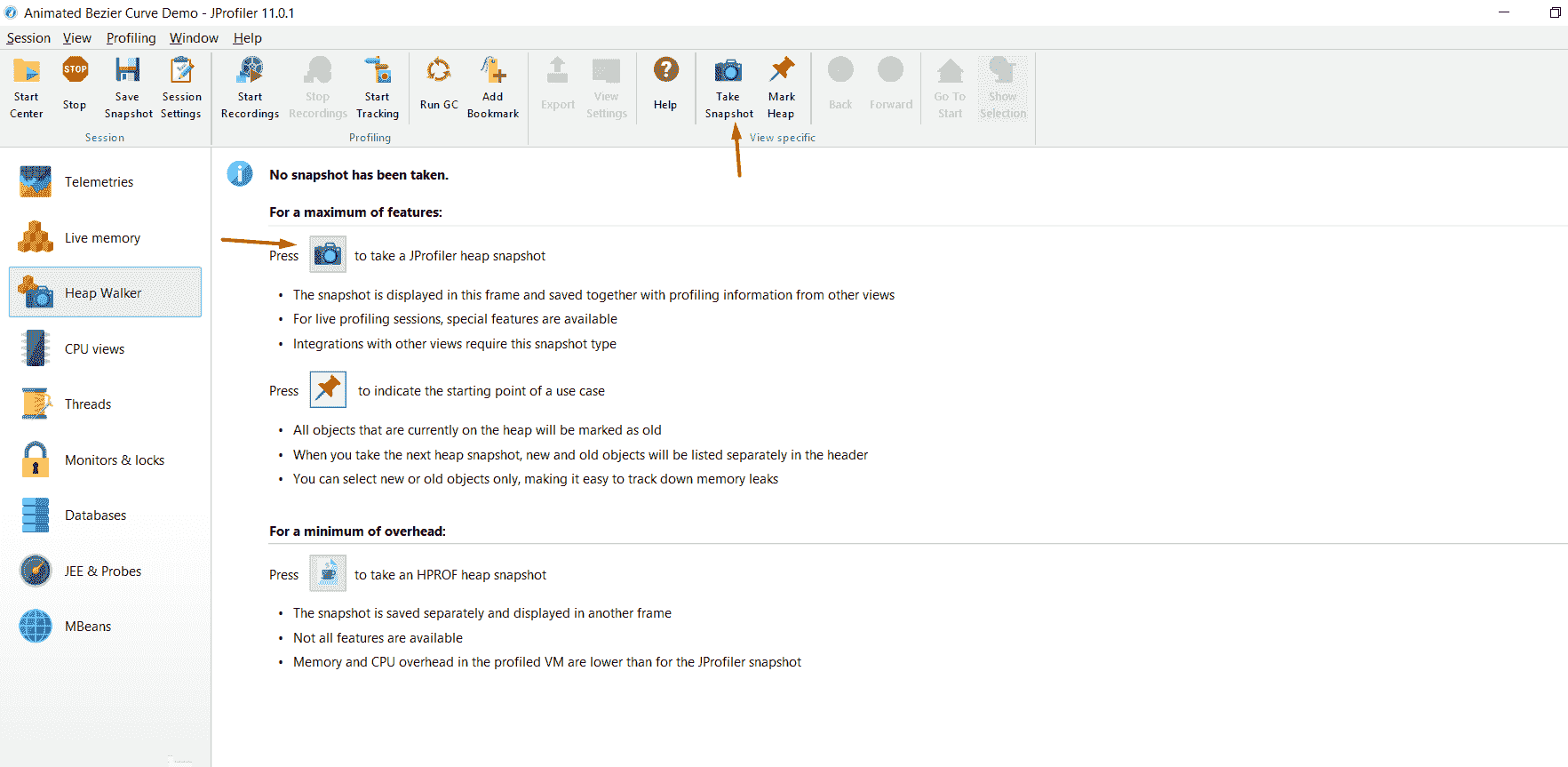
Task: Take Snapshot from the toolbar
Action: tap(728, 87)
